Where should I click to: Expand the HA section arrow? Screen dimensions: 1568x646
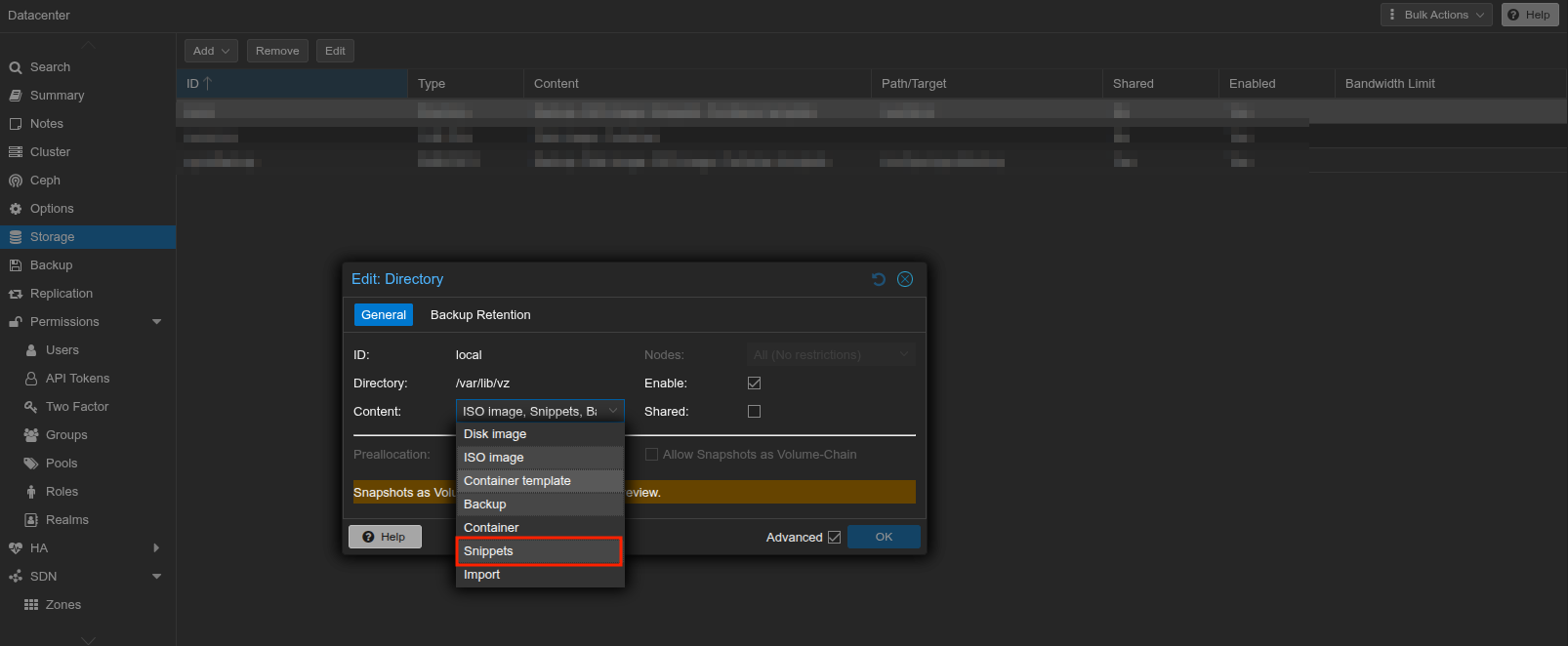[157, 548]
